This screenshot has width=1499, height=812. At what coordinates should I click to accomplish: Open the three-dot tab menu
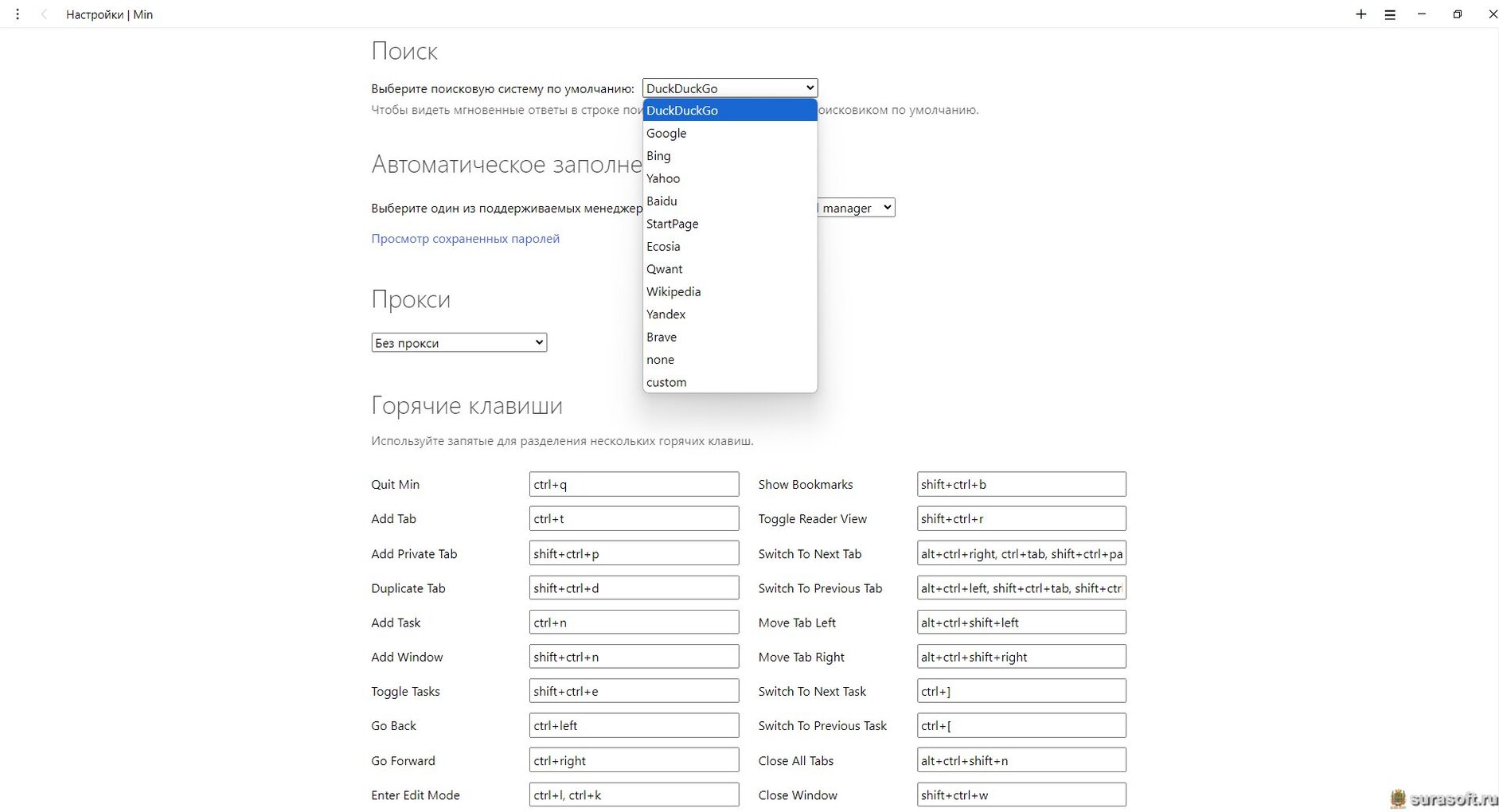[18, 14]
